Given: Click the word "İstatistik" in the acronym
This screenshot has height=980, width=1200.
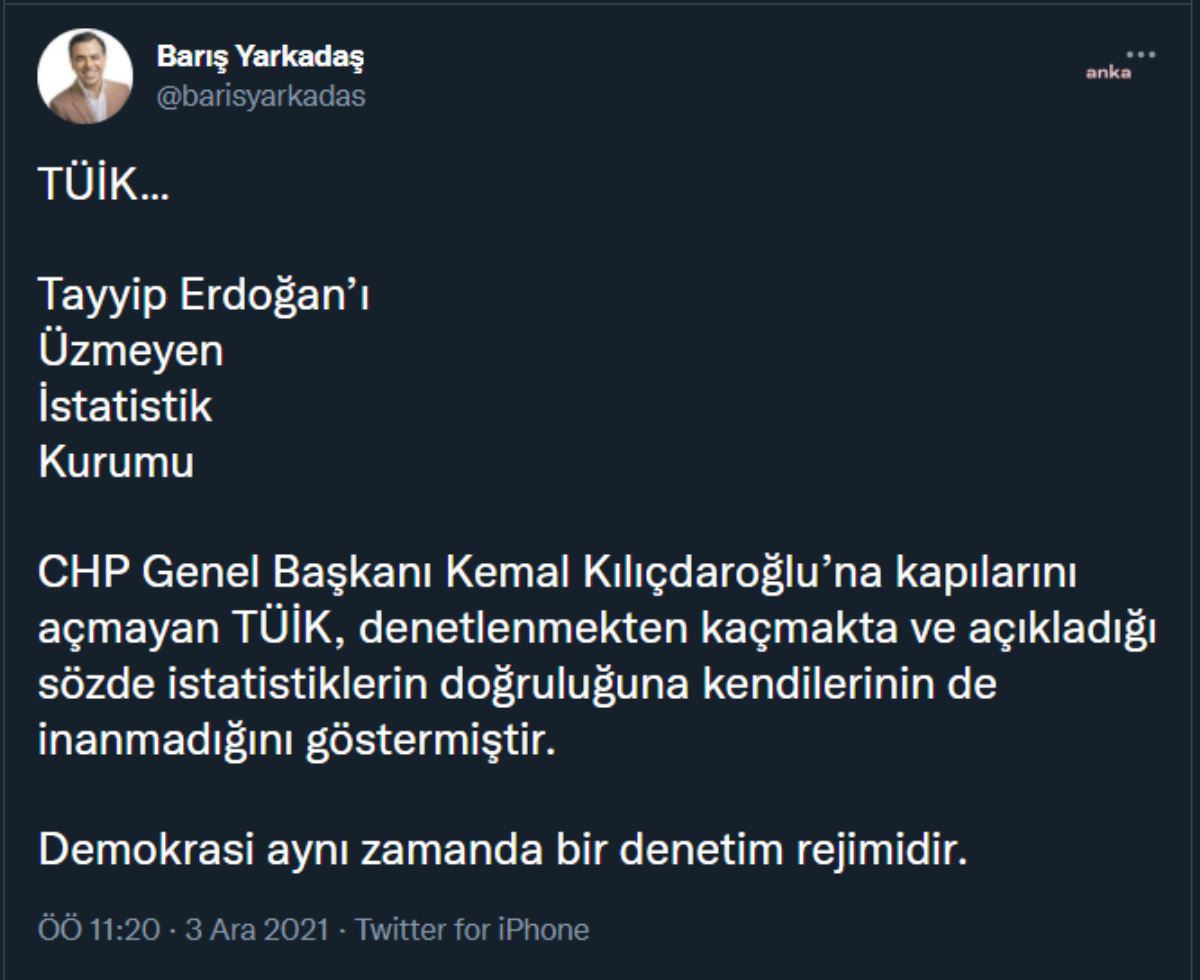Looking at the screenshot, I should (125, 407).
